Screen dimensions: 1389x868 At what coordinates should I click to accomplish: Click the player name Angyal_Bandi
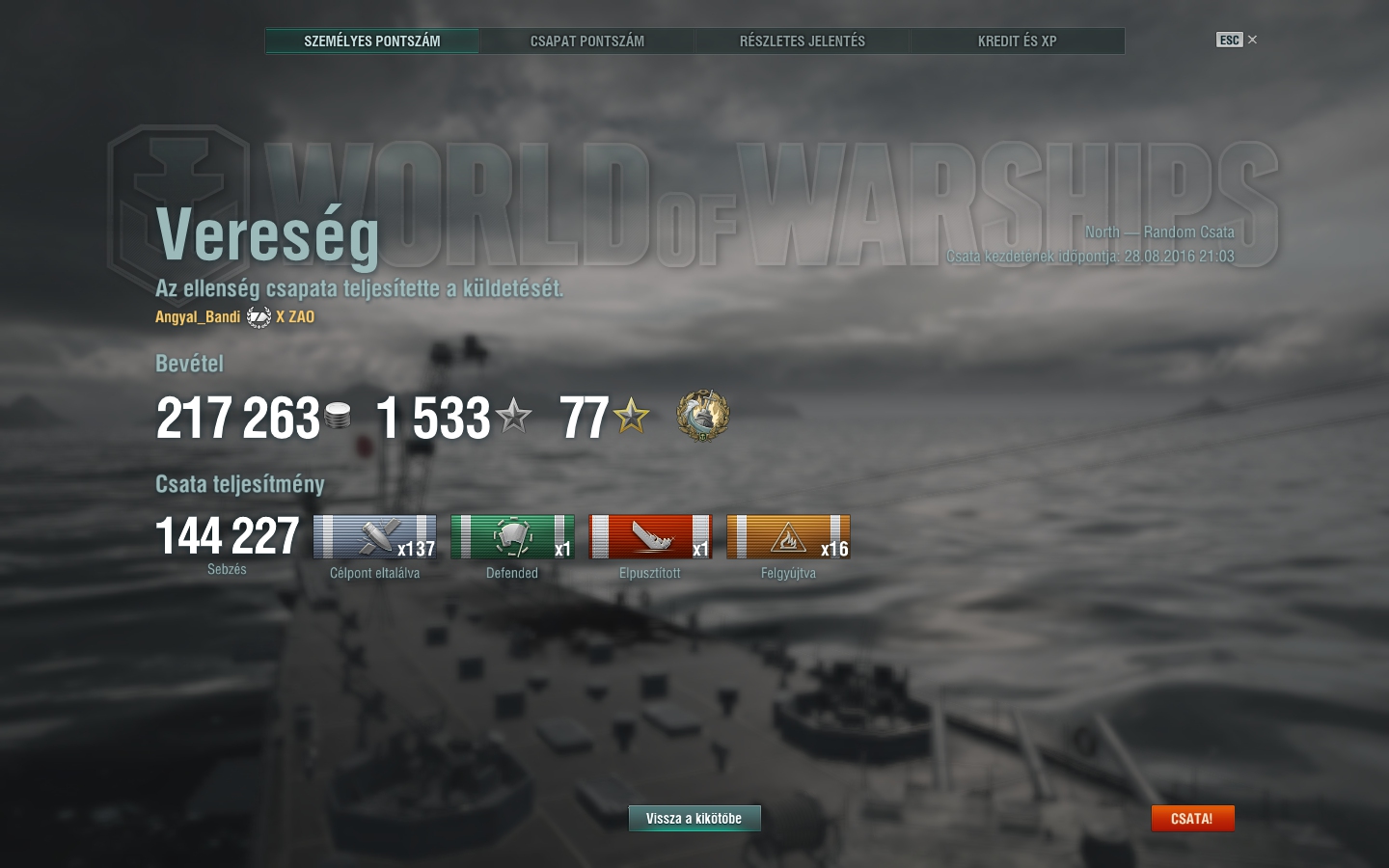[198, 316]
